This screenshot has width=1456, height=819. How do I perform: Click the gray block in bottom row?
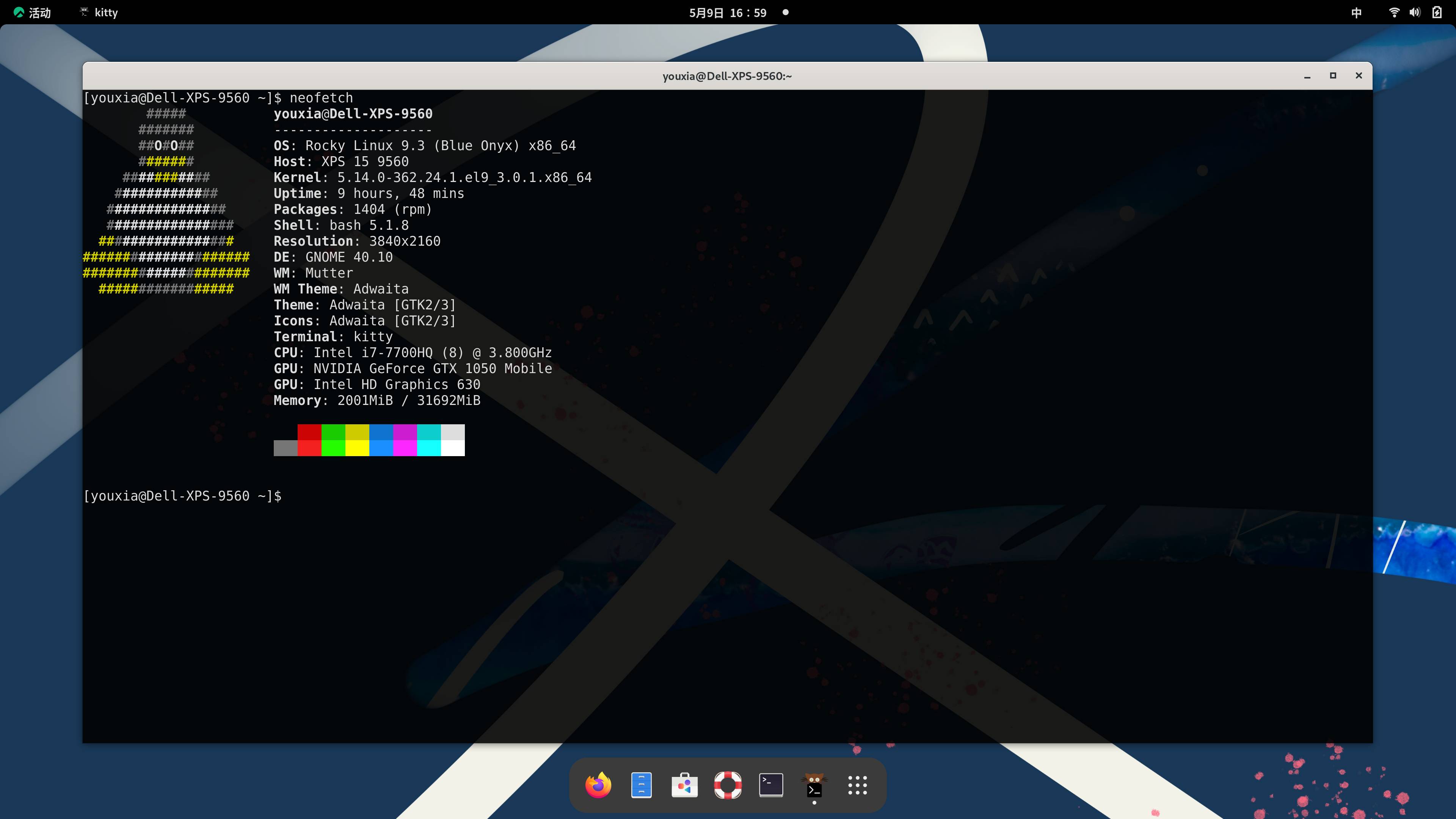click(286, 448)
